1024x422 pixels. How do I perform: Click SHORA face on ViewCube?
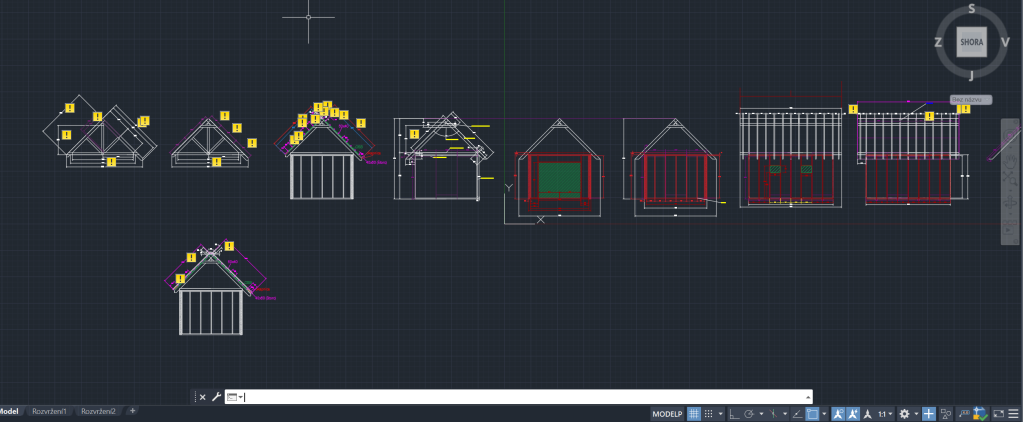(970, 43)
